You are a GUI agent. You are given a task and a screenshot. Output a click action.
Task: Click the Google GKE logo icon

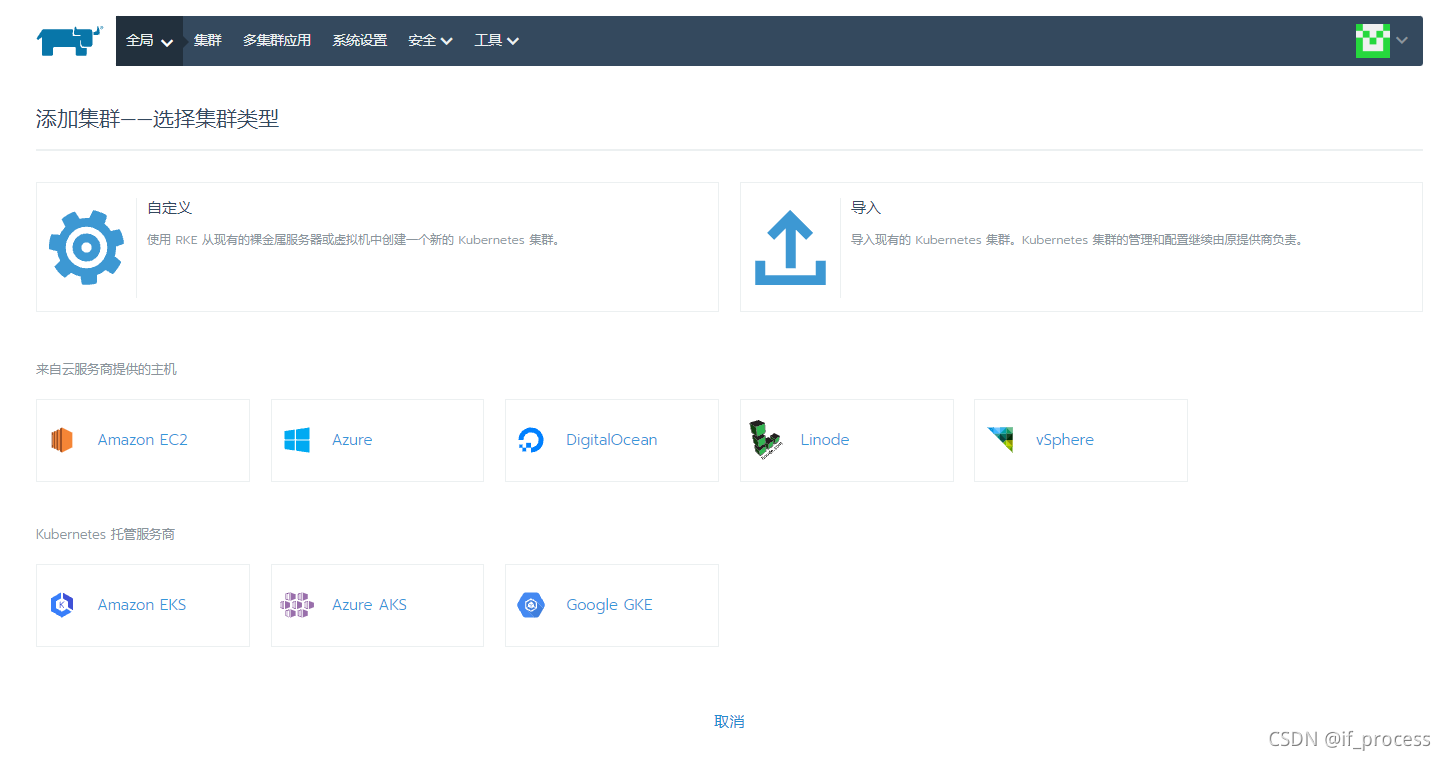point(531,605)
